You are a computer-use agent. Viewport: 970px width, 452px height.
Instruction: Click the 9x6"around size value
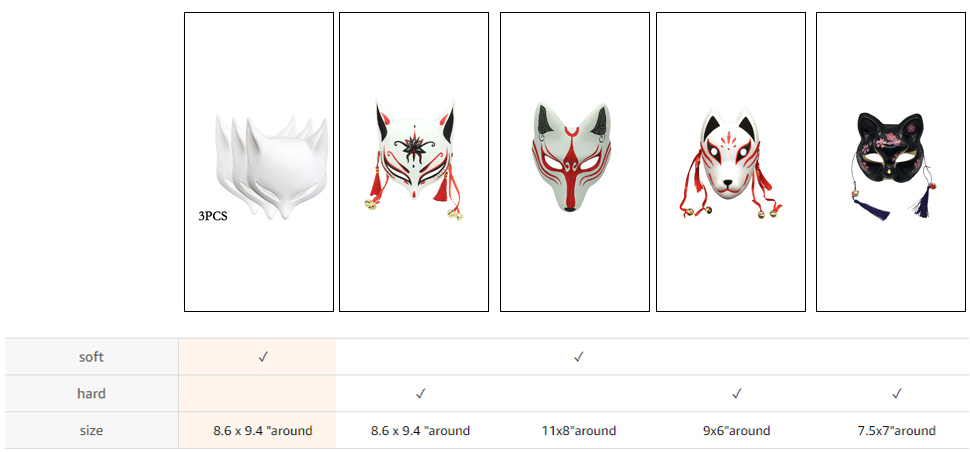(x=736, y=430)
